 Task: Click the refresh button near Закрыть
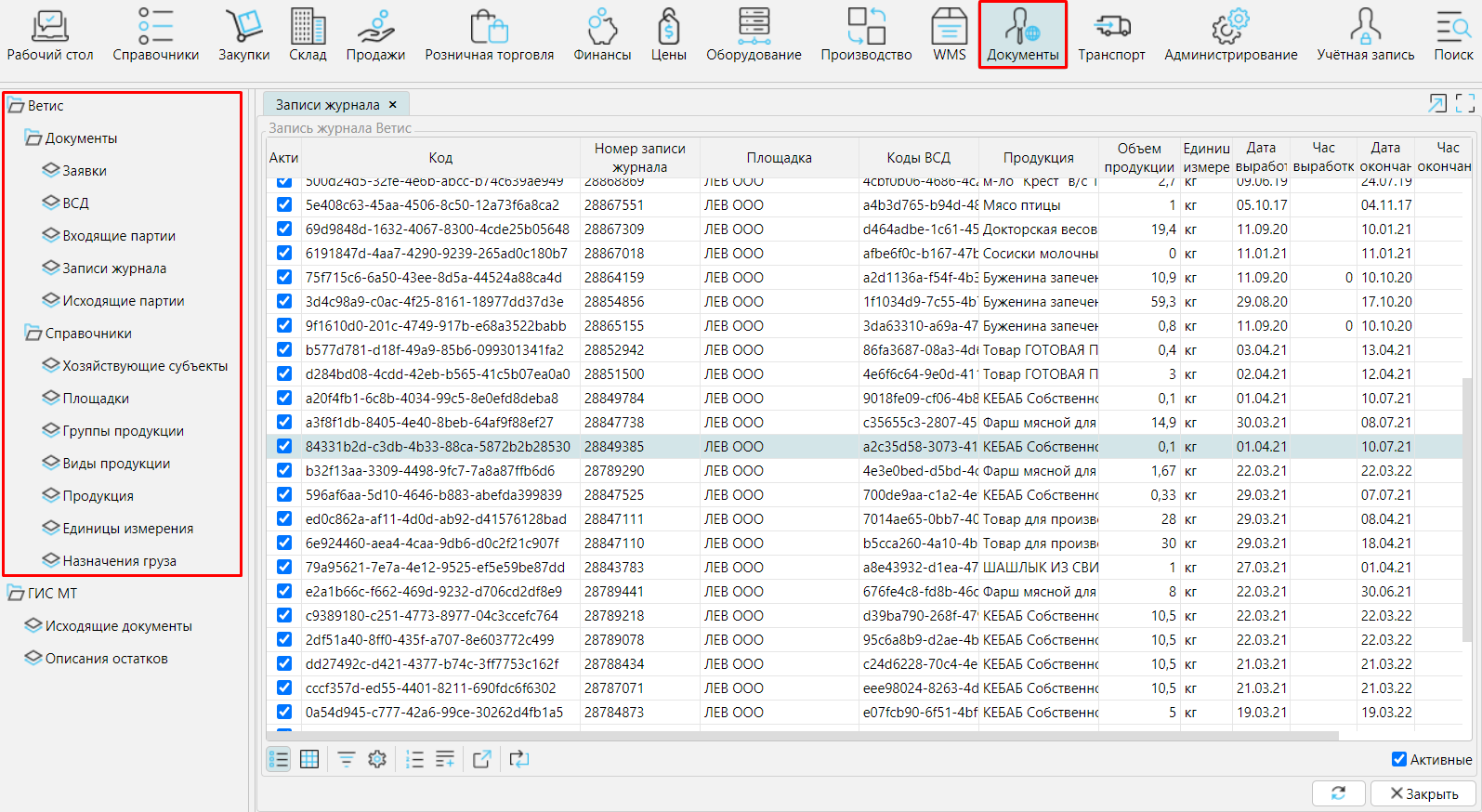click(1338, 792)
